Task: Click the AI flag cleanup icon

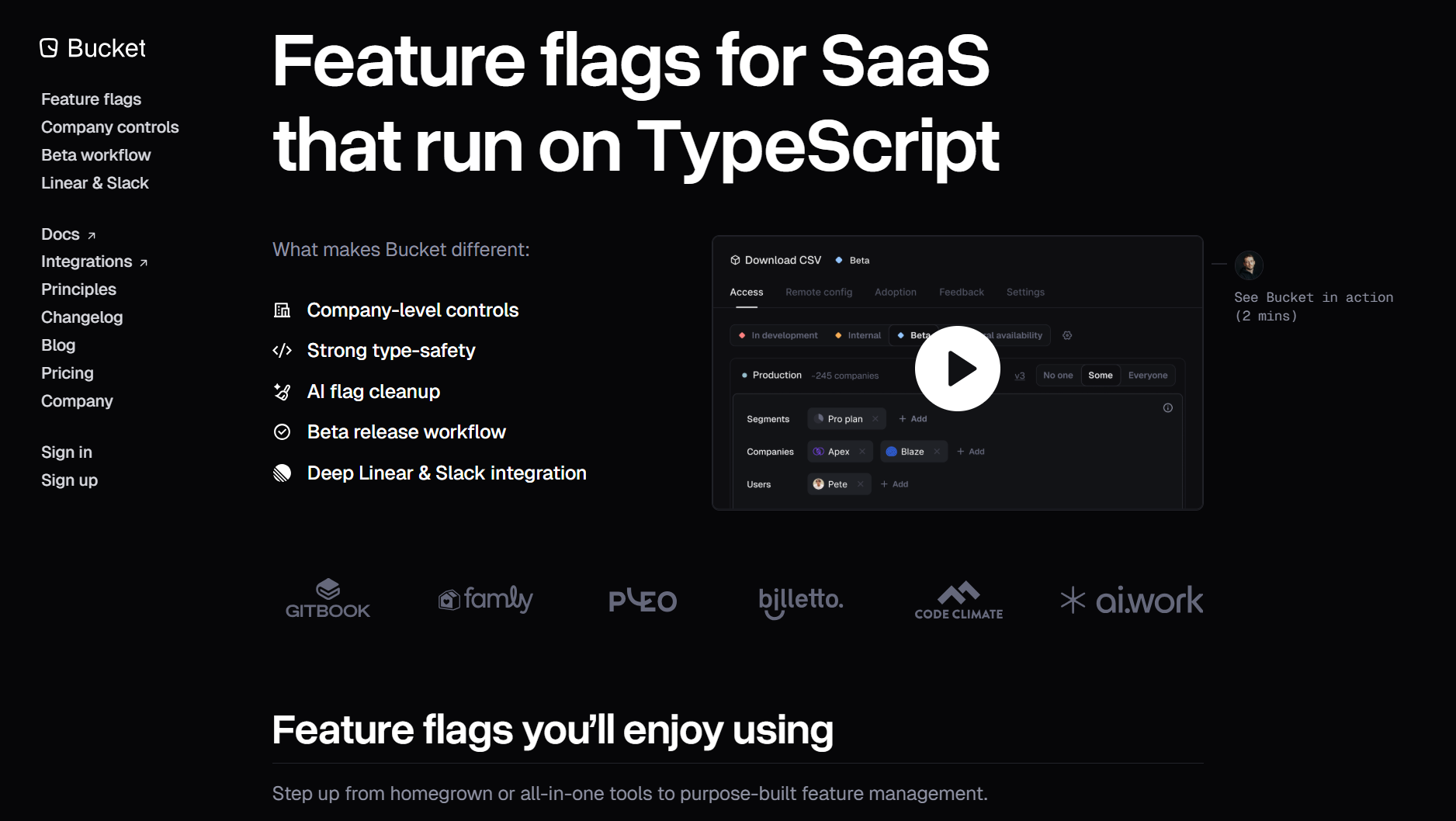Action: coord(283,392)
